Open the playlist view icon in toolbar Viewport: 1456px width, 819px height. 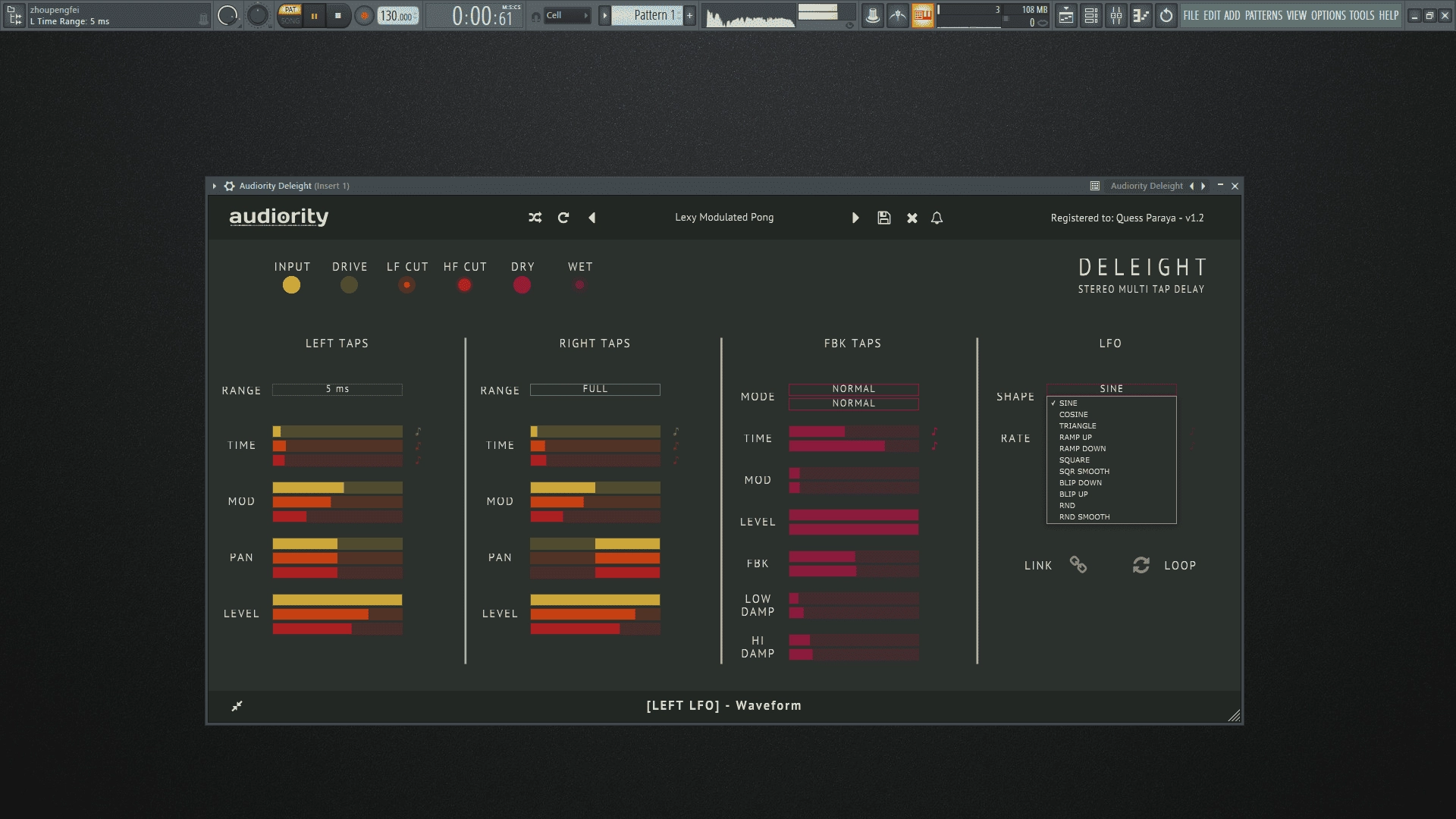[x=1066, y=15]
